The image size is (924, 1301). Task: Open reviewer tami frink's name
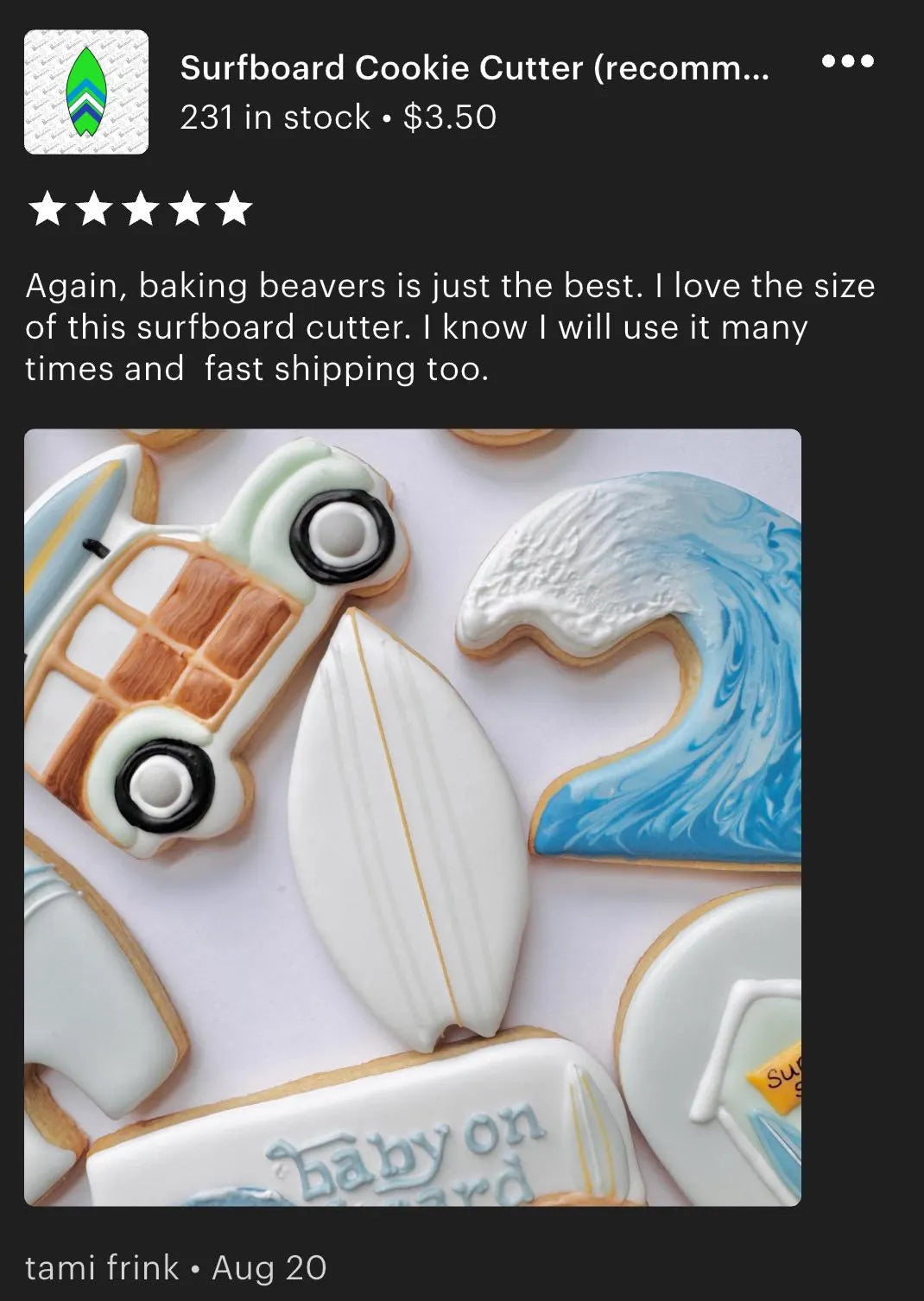coord(102,1268)
